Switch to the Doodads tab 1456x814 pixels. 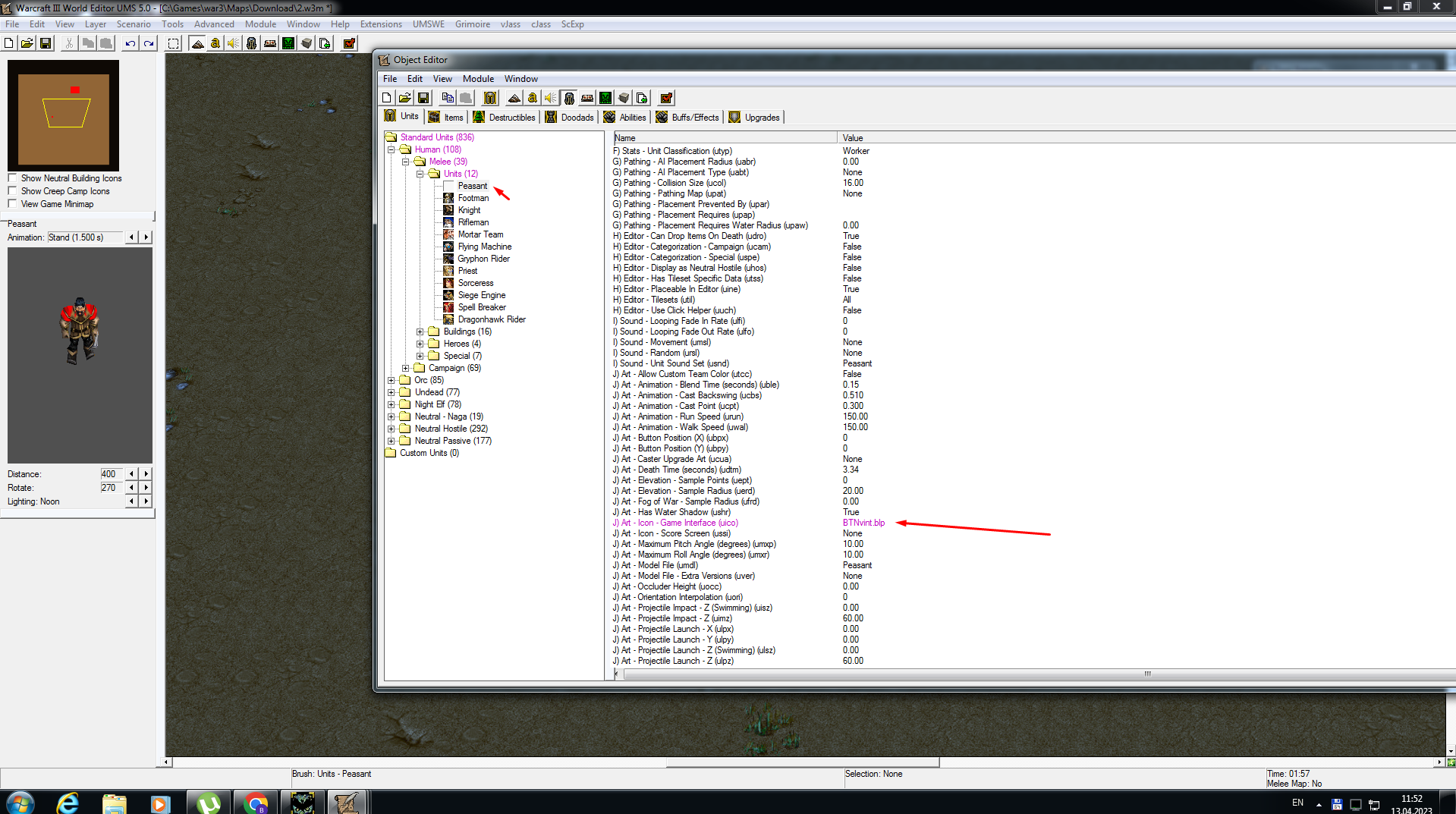click(570, 118)
